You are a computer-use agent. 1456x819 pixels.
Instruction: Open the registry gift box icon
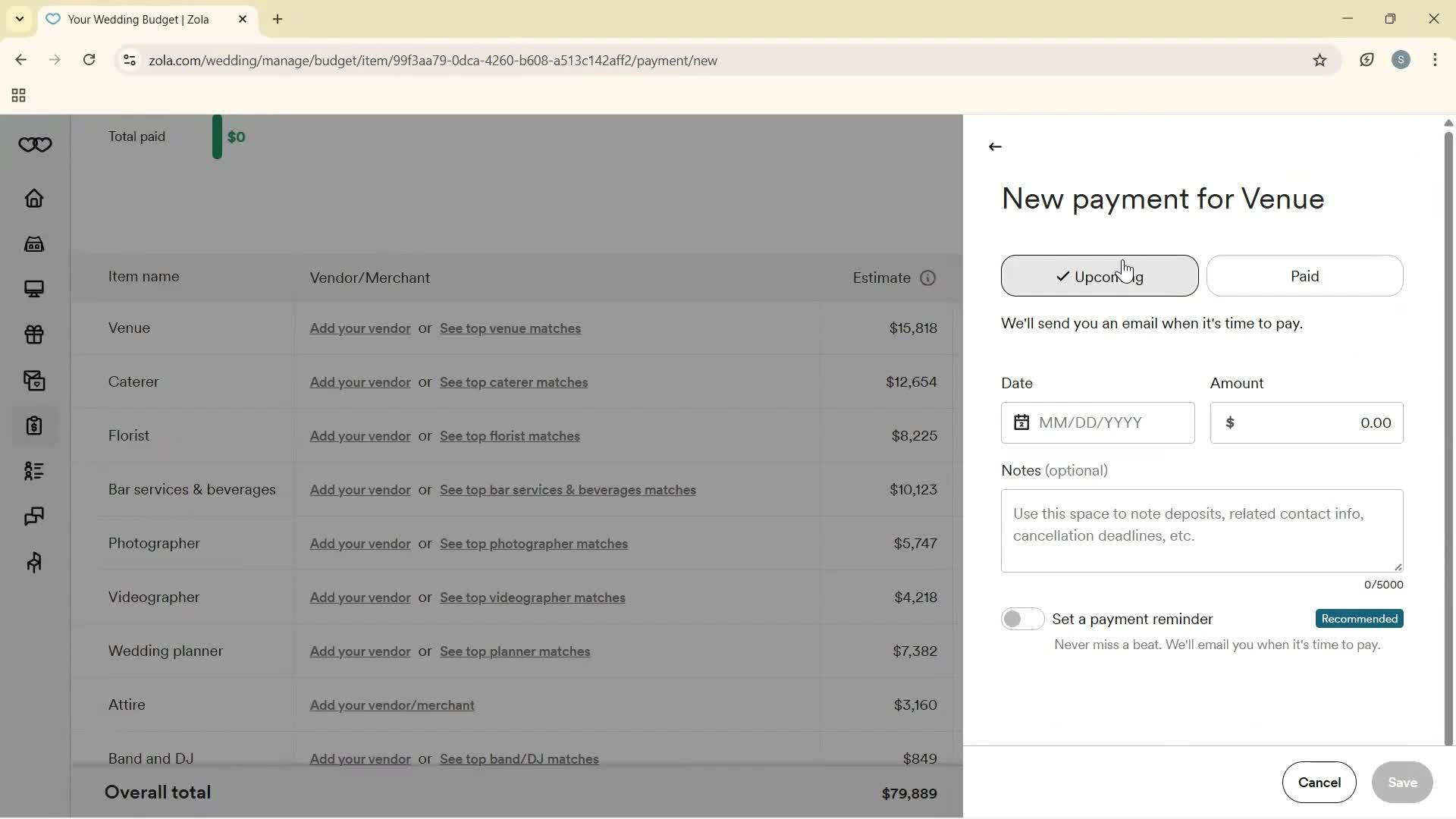(34, 334)
